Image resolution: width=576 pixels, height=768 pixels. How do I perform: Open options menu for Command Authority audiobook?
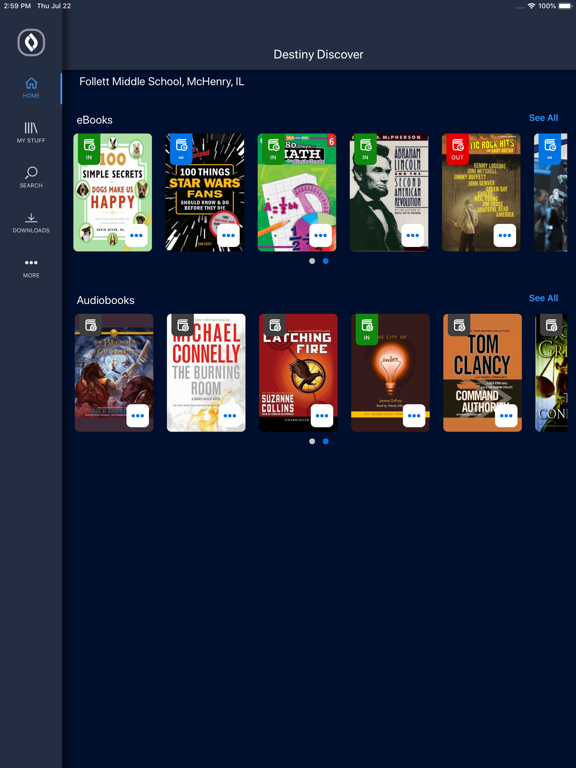point(506,416)
